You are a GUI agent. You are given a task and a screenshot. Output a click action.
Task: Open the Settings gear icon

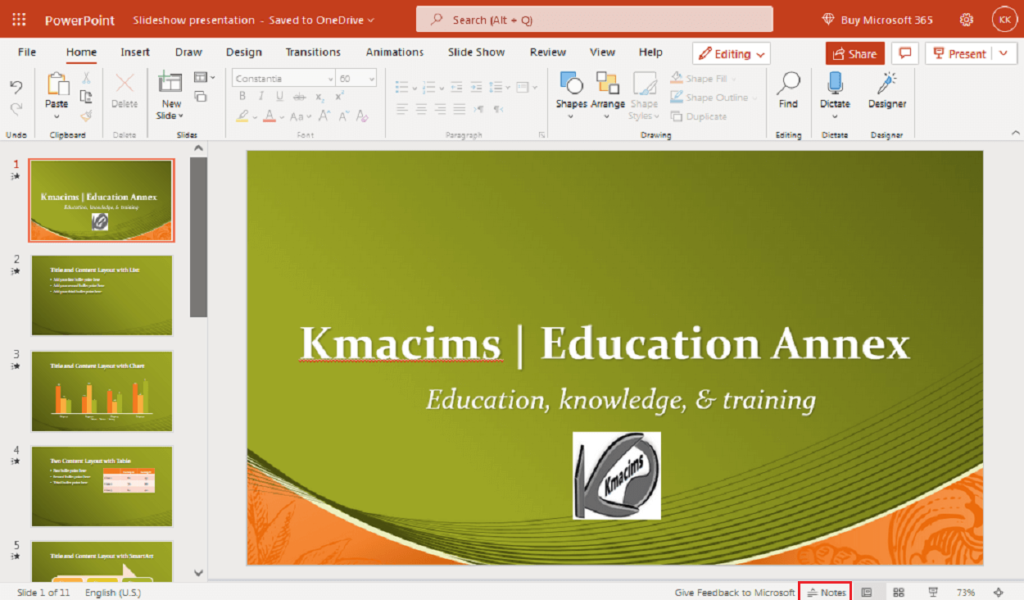coord(967,20)
